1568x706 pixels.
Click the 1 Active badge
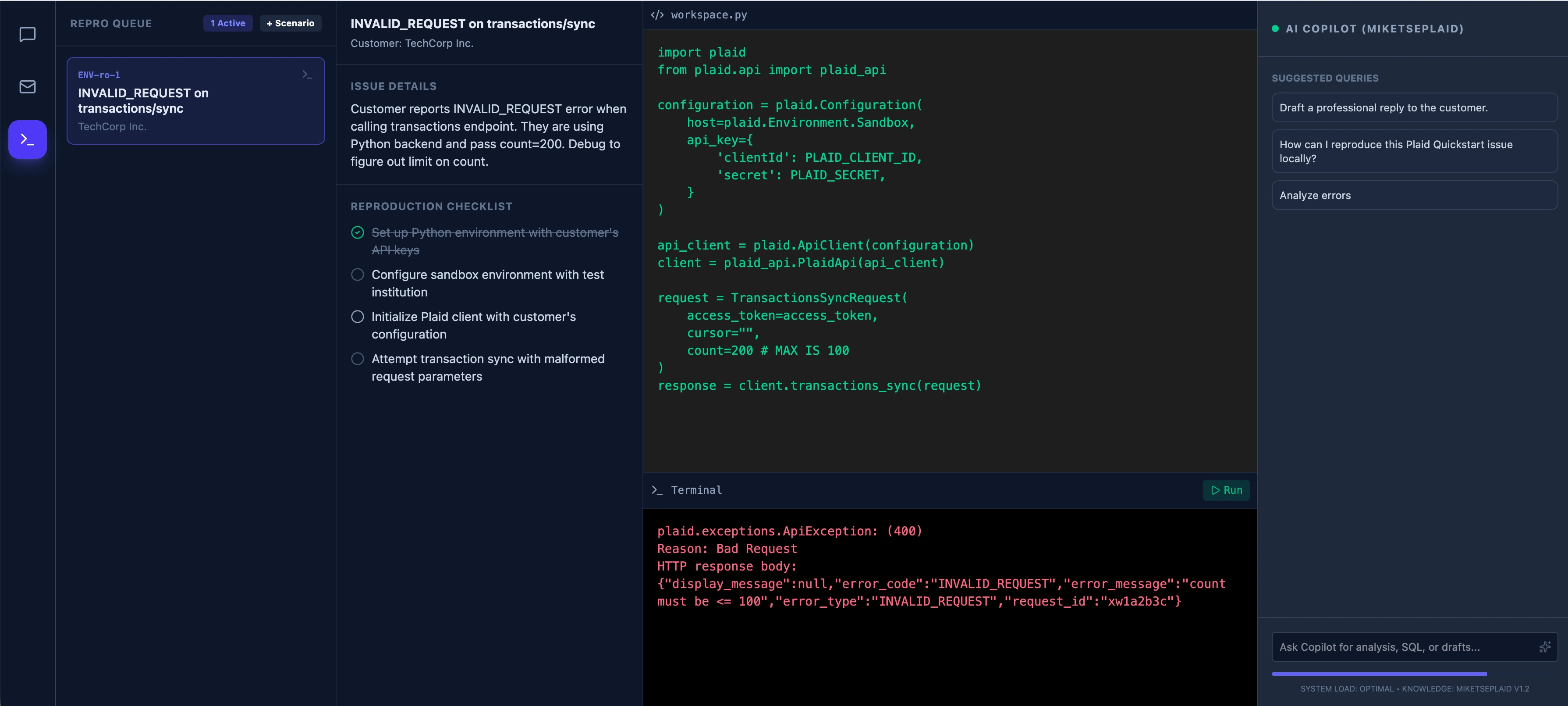point(227,23)
